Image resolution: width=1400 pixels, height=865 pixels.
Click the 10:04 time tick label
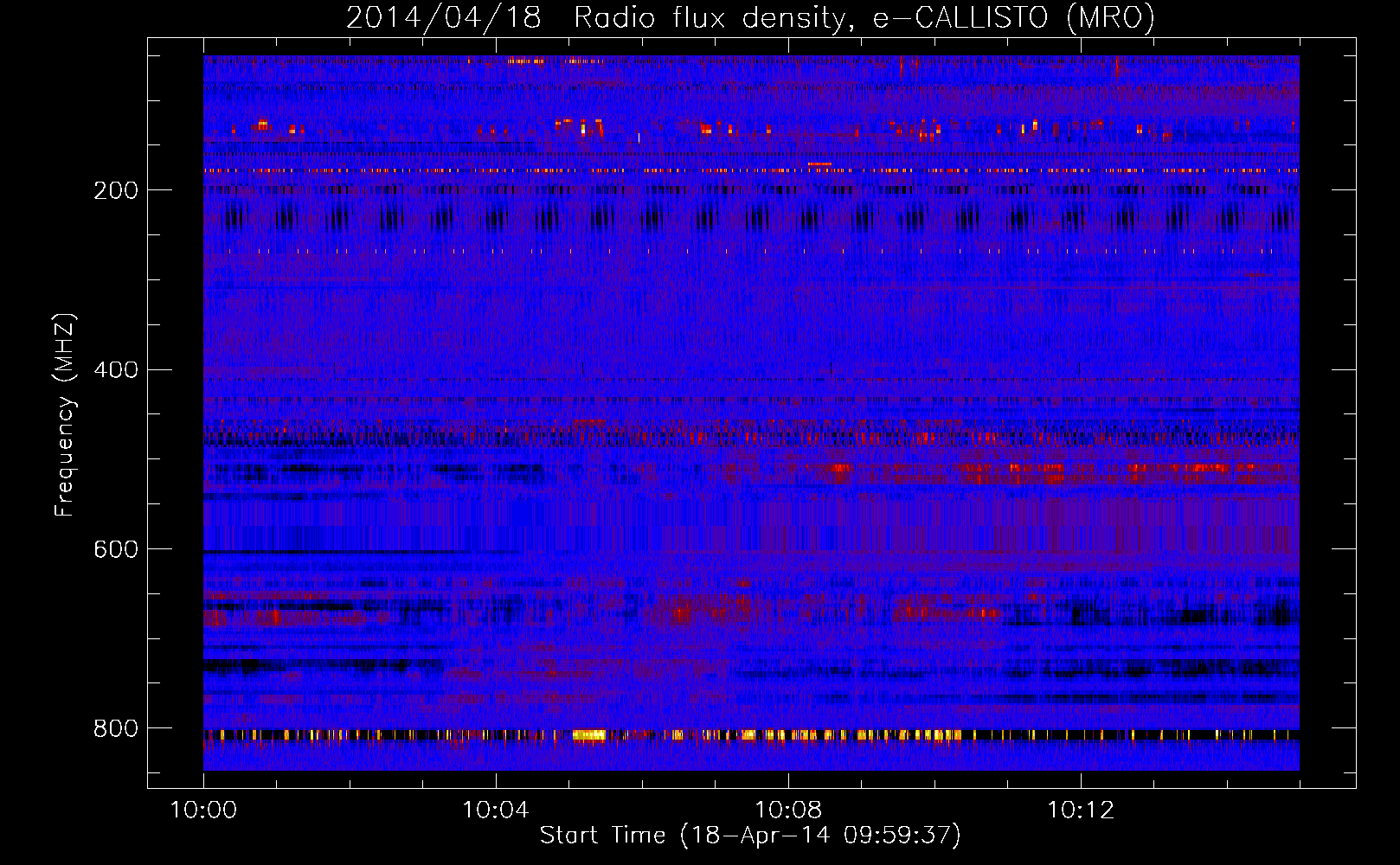coord(496,810)
